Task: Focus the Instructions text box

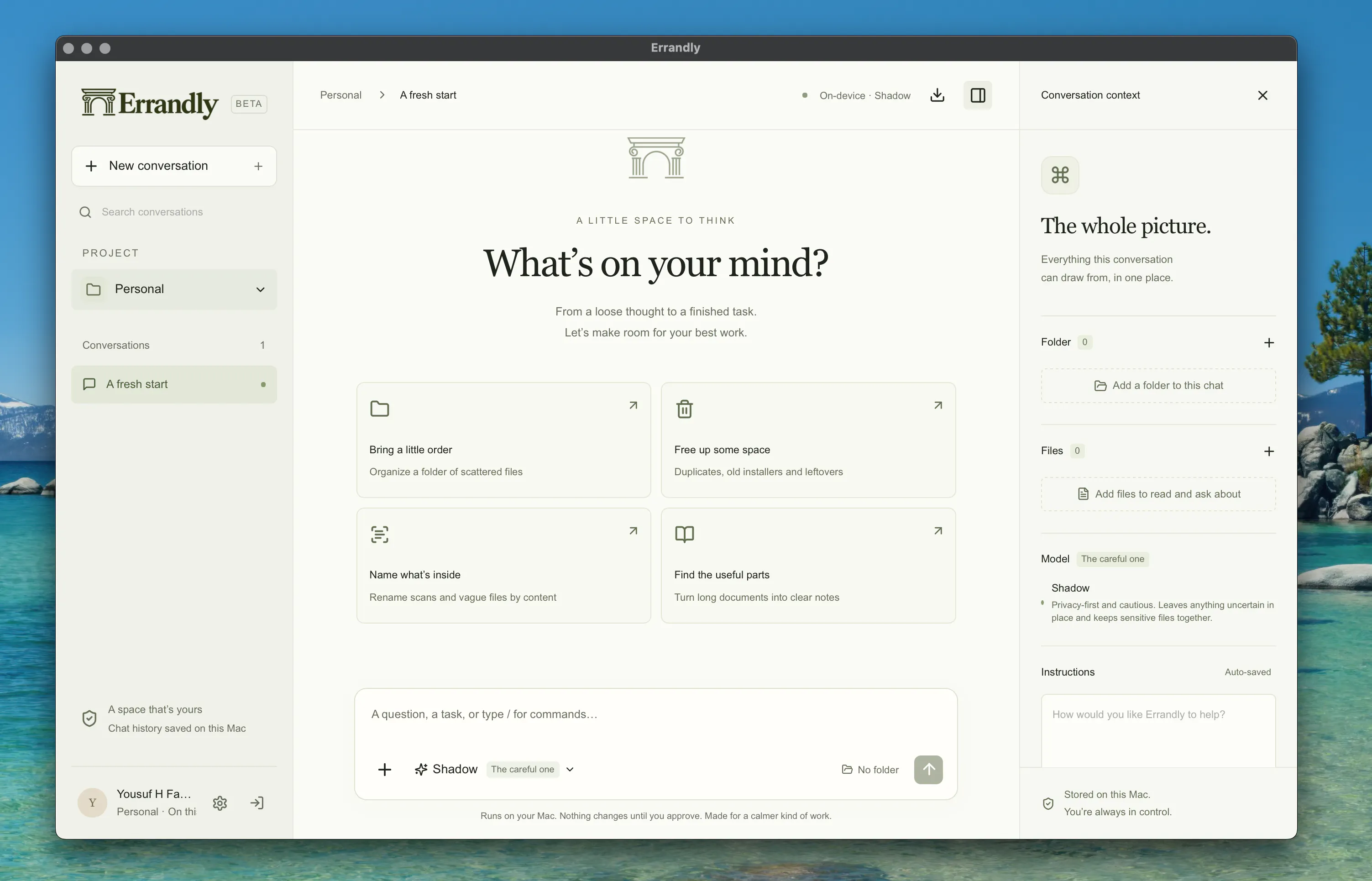Action: pos(1157,730)
